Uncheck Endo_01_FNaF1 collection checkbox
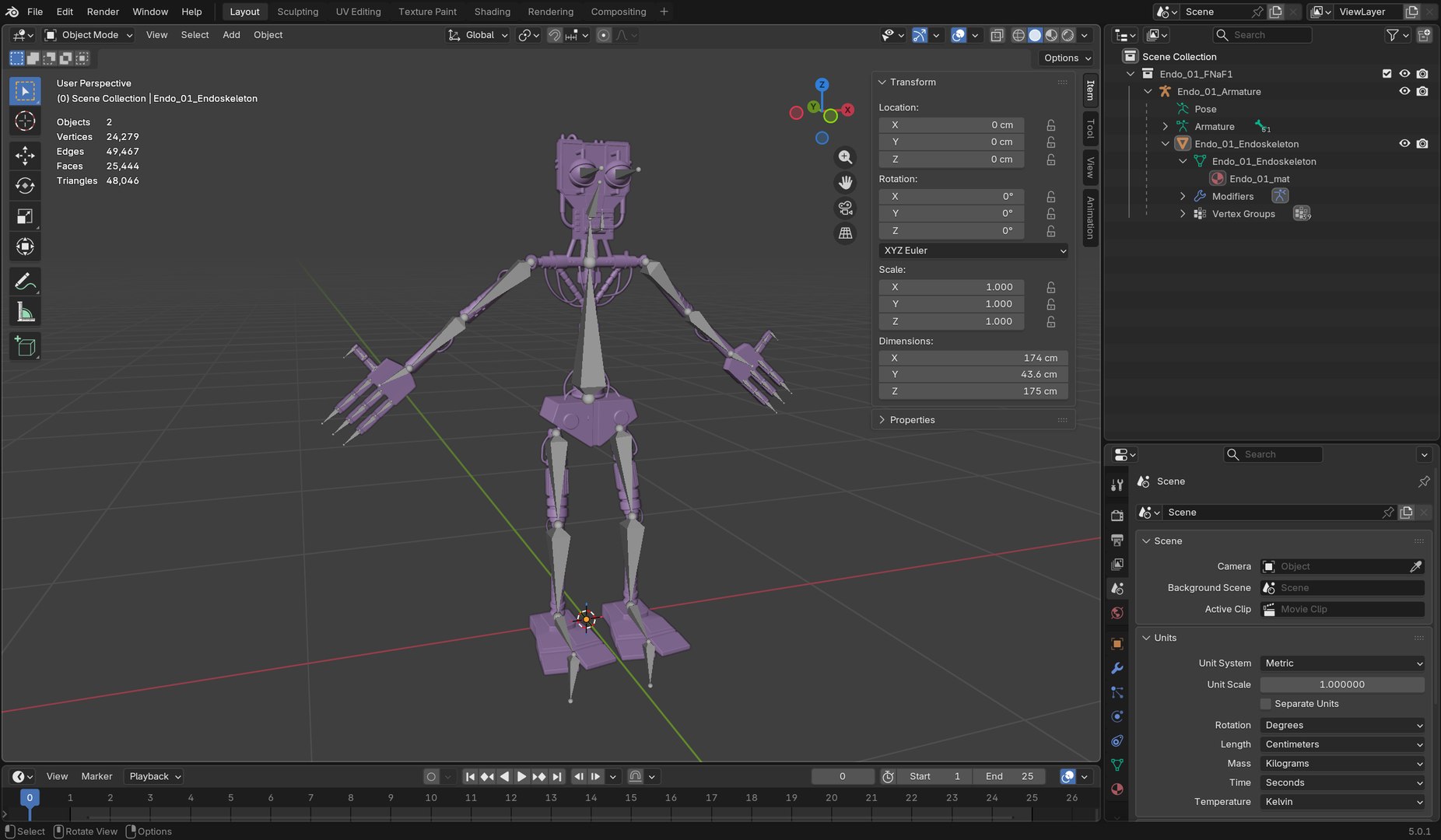 click(x=1387, y=74)
